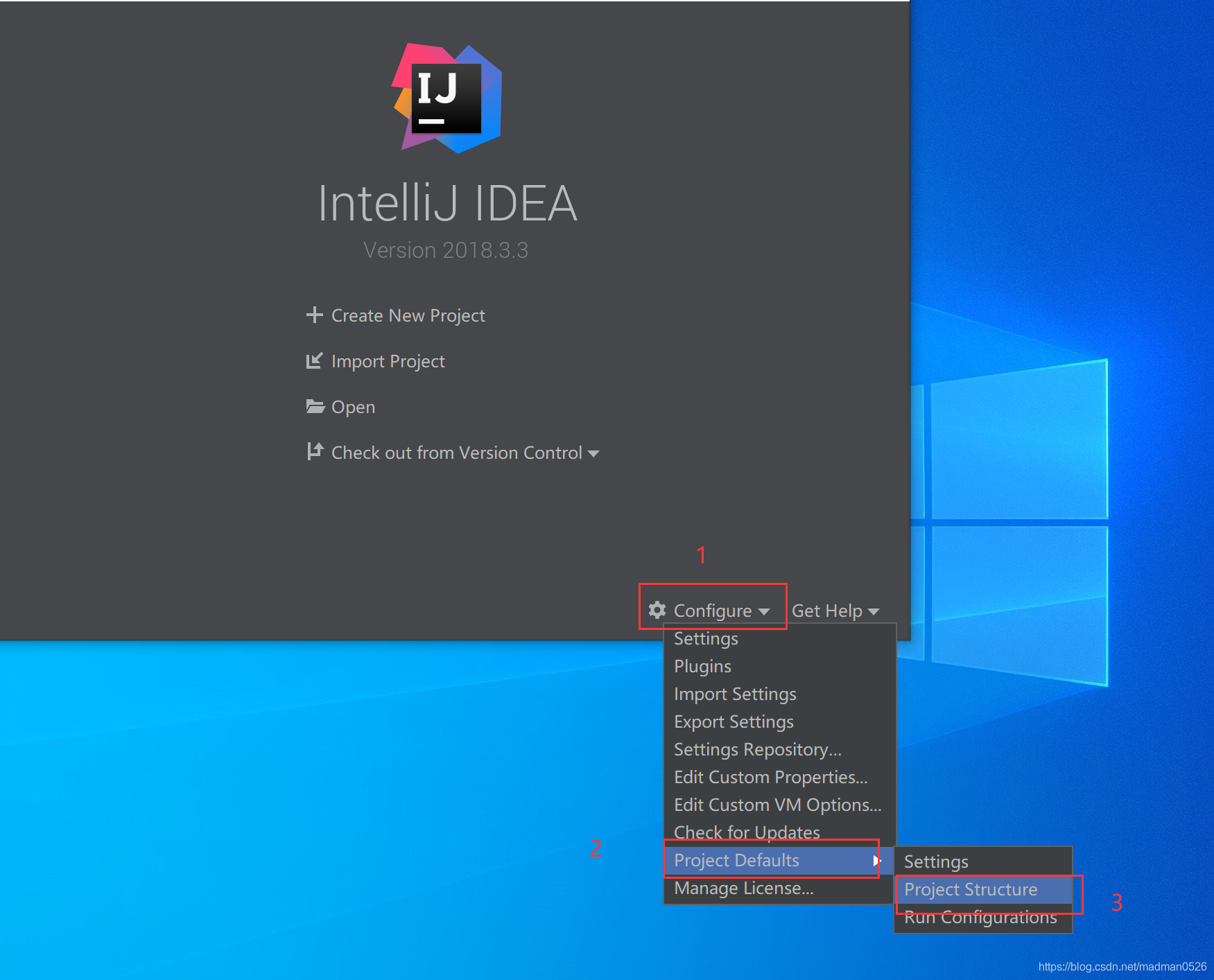Expand the Check out from Version Control dropdown
Image resolution: width=1214 pixels, height=980 pixels.
[594, 453]
